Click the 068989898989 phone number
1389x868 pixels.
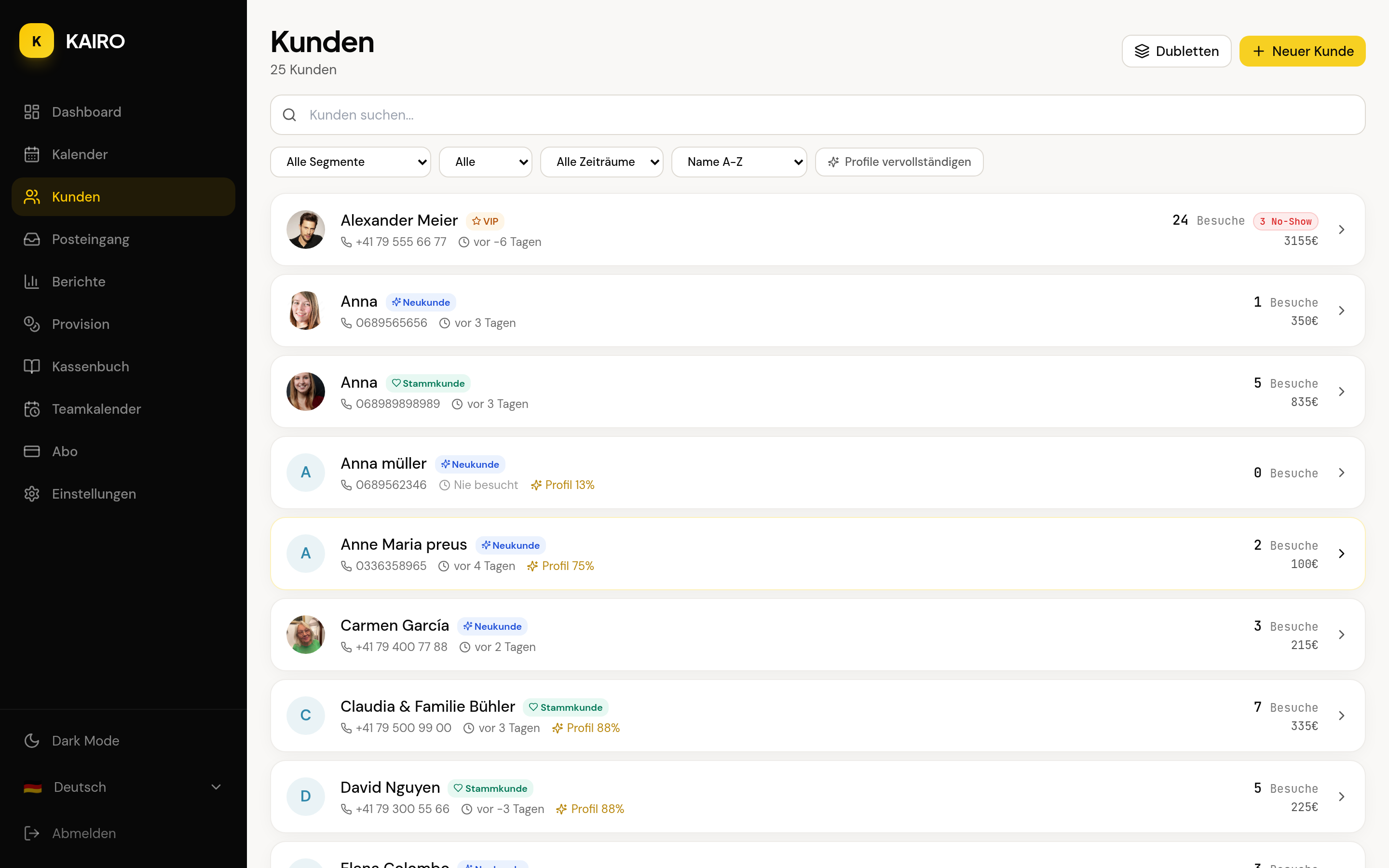tap(398, 404)
